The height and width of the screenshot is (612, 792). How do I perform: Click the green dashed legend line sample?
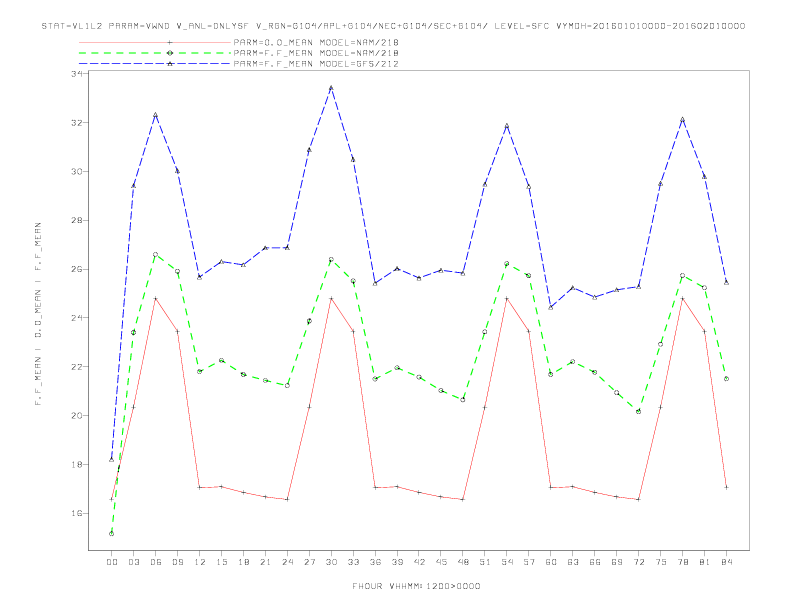tap(155, 53)
